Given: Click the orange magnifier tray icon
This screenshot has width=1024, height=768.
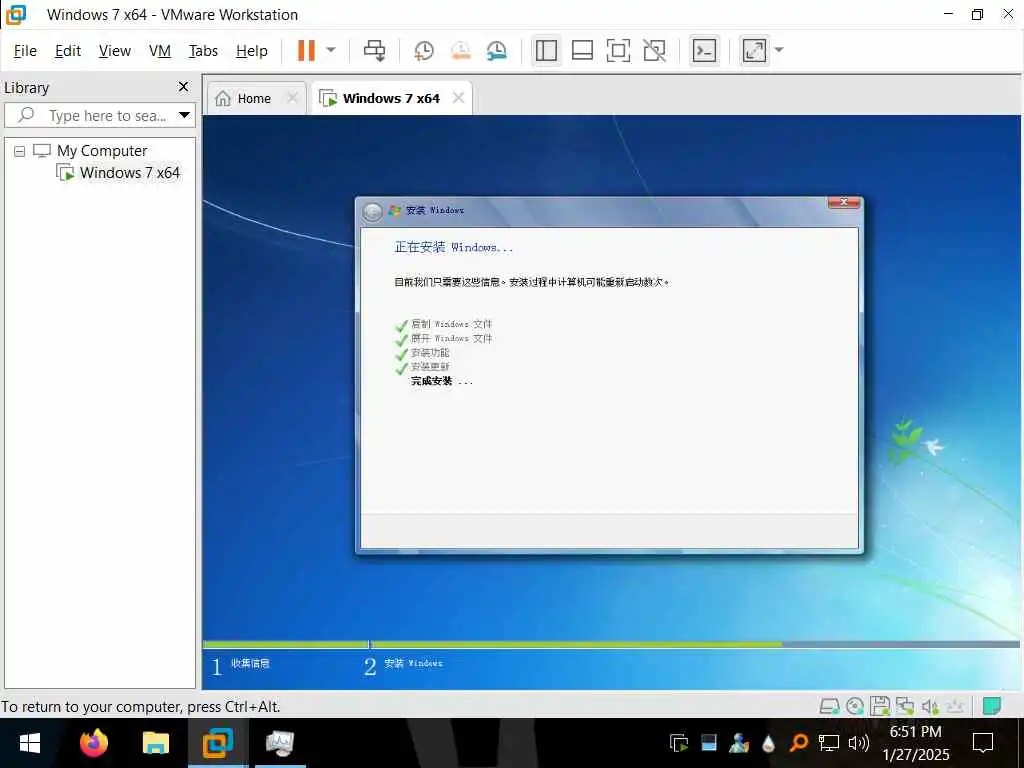Looking at the screenshot, I should tap(798, 743).
